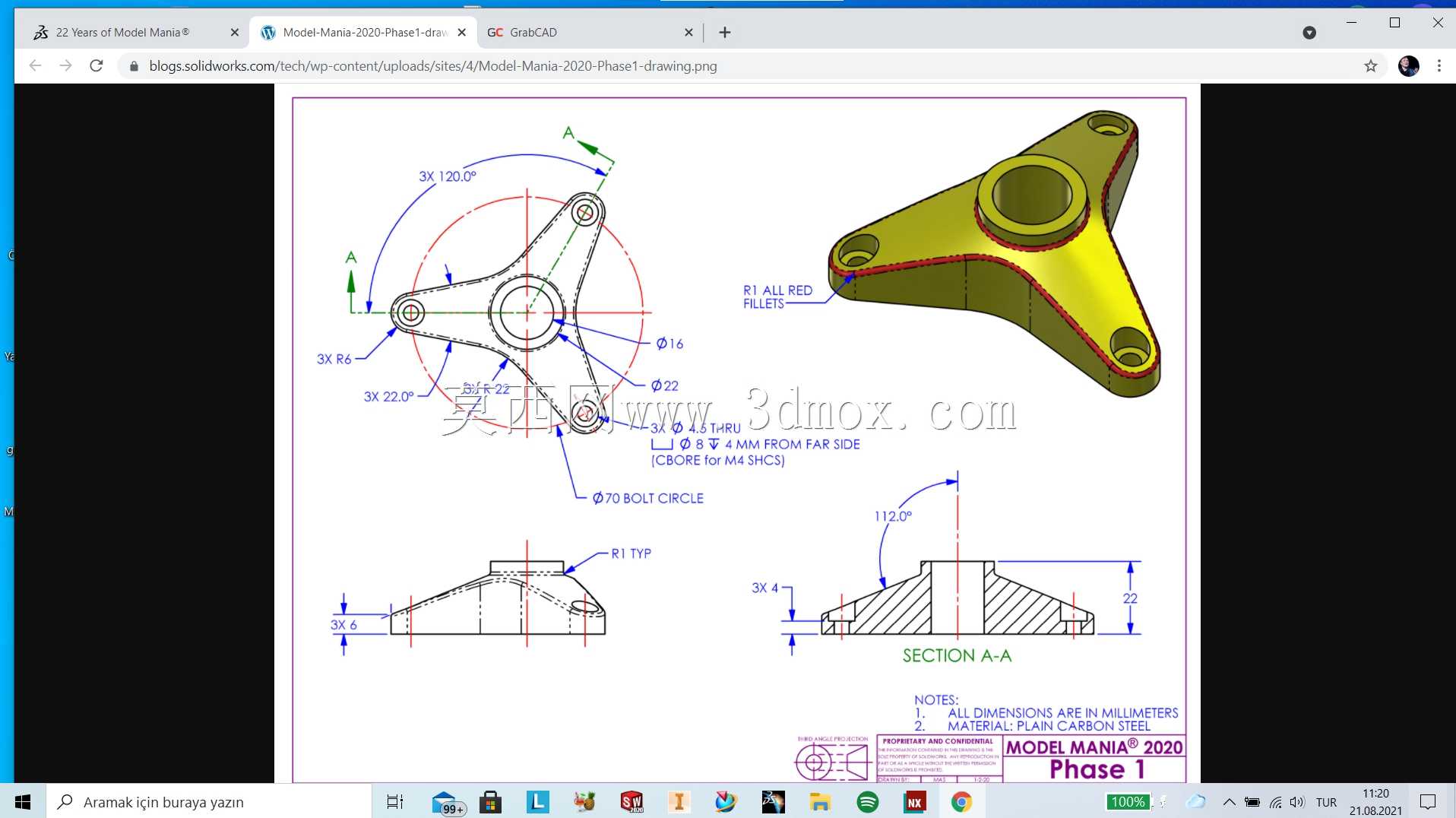Switch to Google Chrome on the taskbar
Viewport: 1456px width, 818px height.
coord(961,801)
